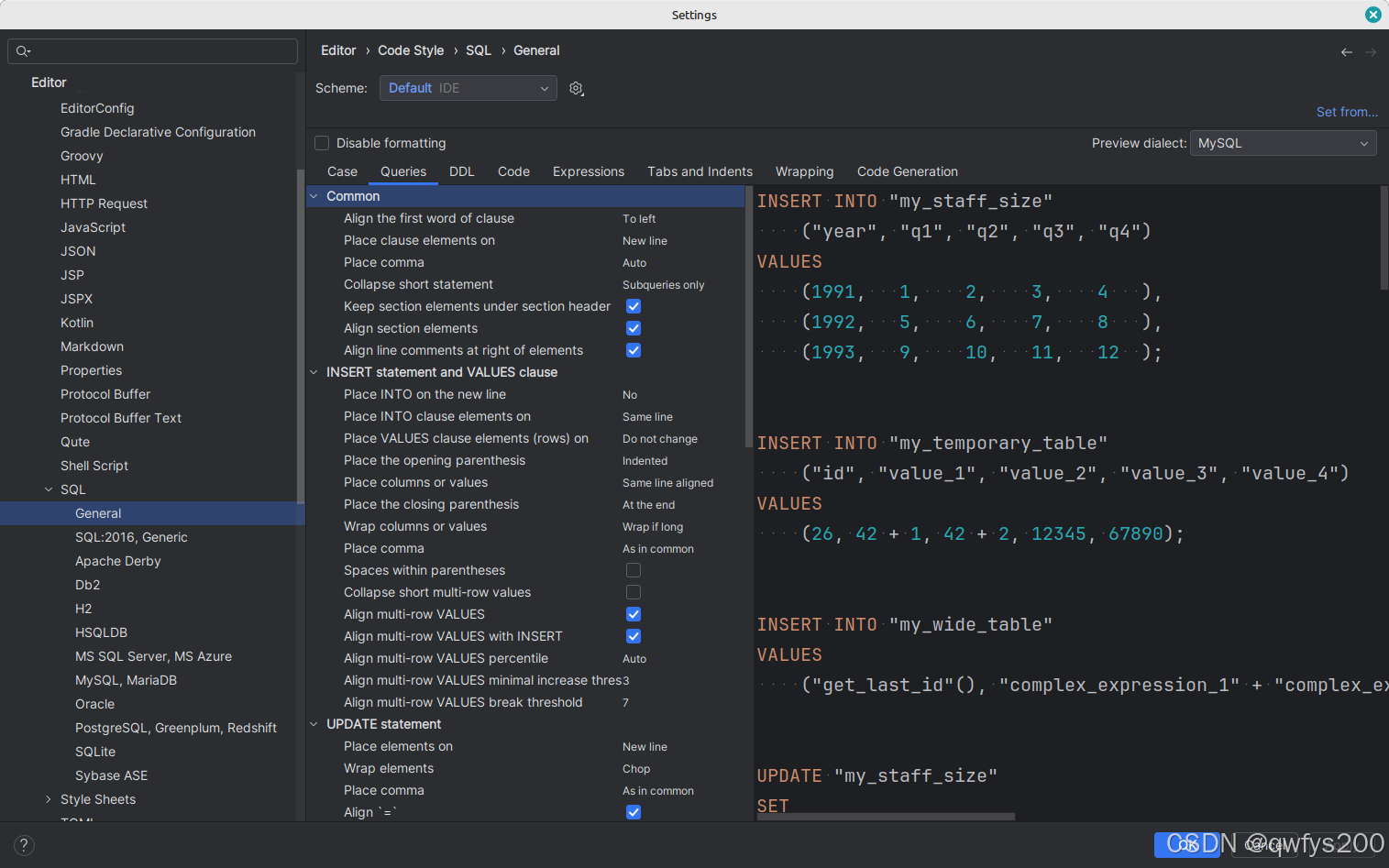Collapse the SQL tree node

coord(49,489)
